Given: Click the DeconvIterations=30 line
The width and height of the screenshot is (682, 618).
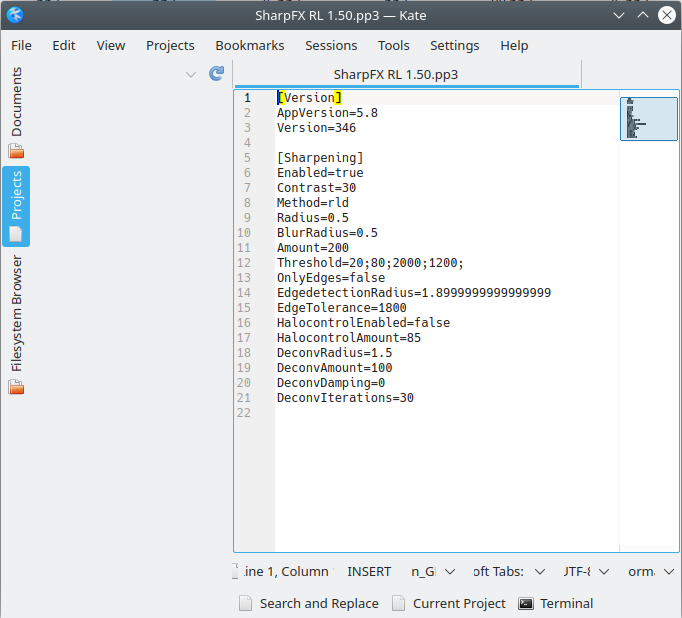Looking at the screenshot, I should click(x=345, y=398).
